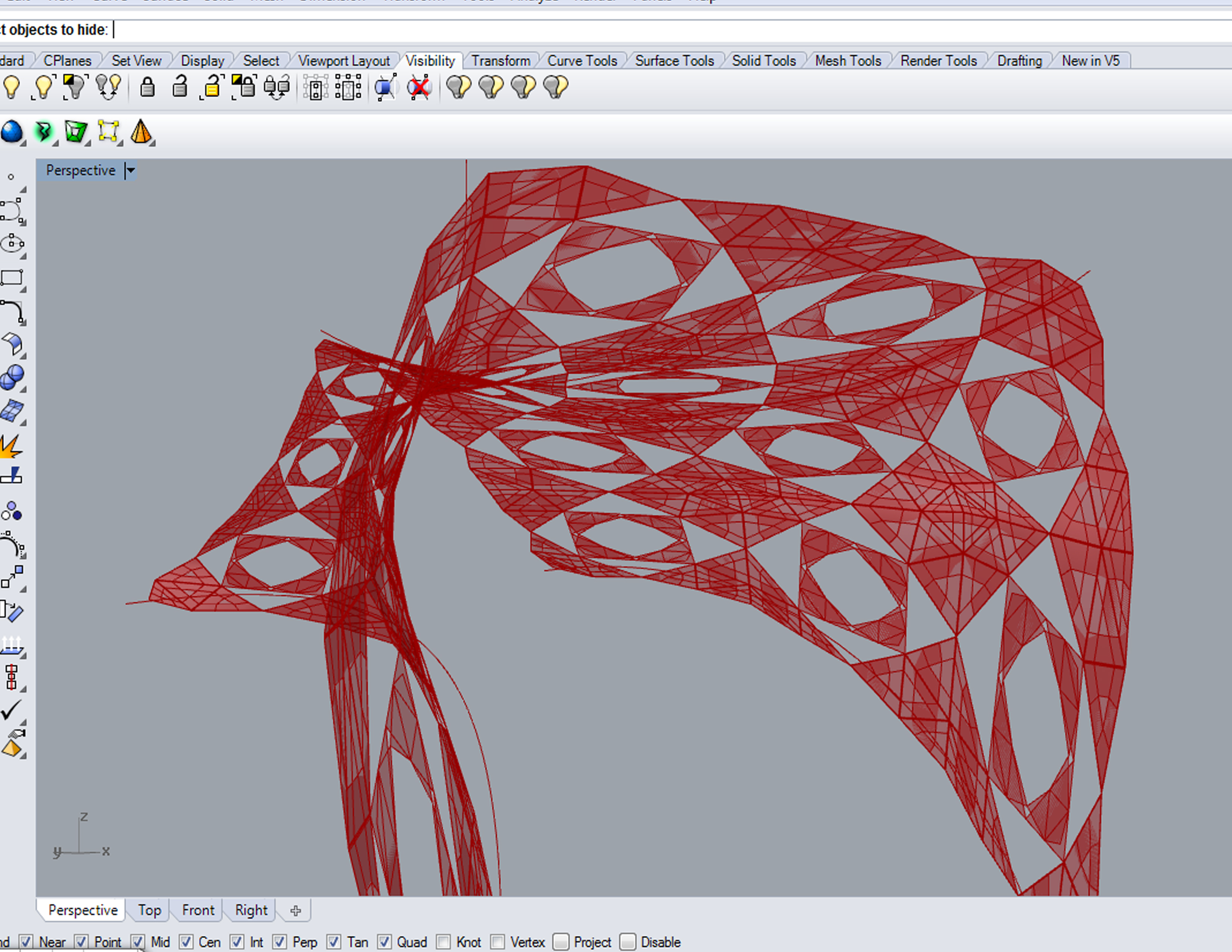This screenshot has width=1232, height=952.
Task: Open the Perspective viewport dropdown arrow
Action: point(131,170)
